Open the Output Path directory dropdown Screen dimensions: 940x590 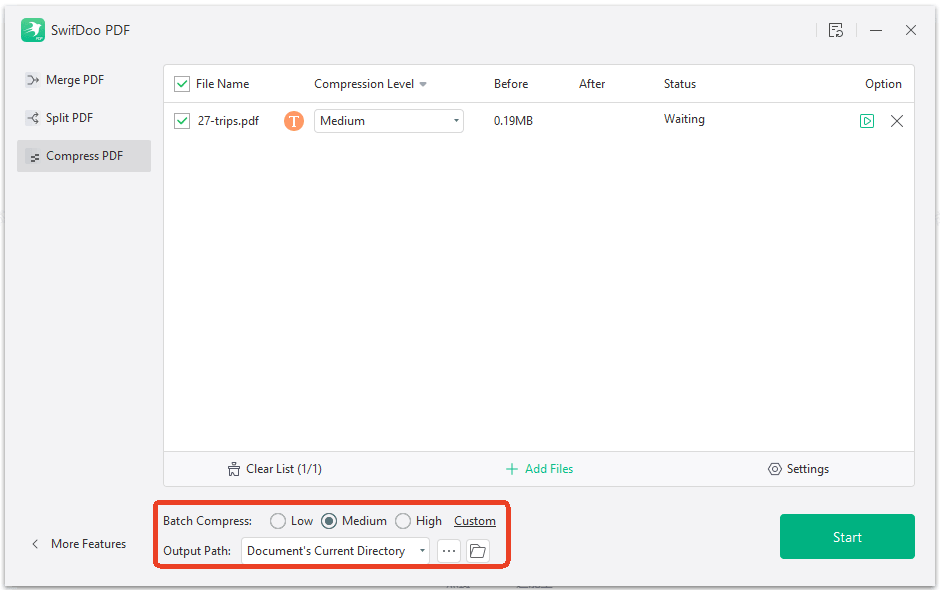coord(335,550)
